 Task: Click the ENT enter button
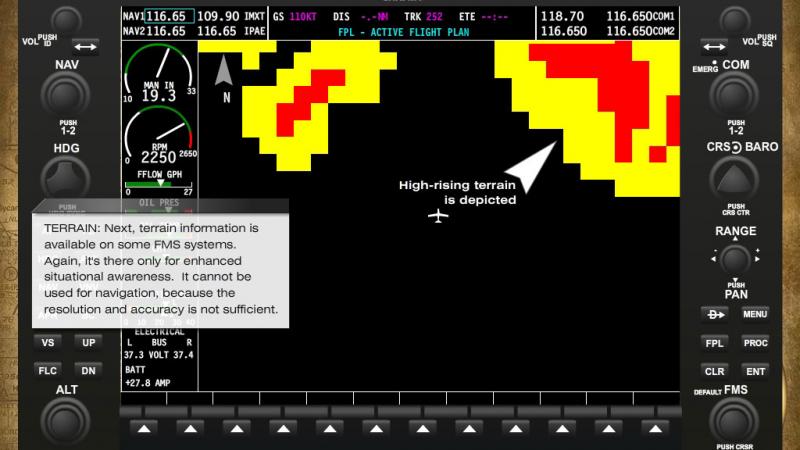coord(755,371)
